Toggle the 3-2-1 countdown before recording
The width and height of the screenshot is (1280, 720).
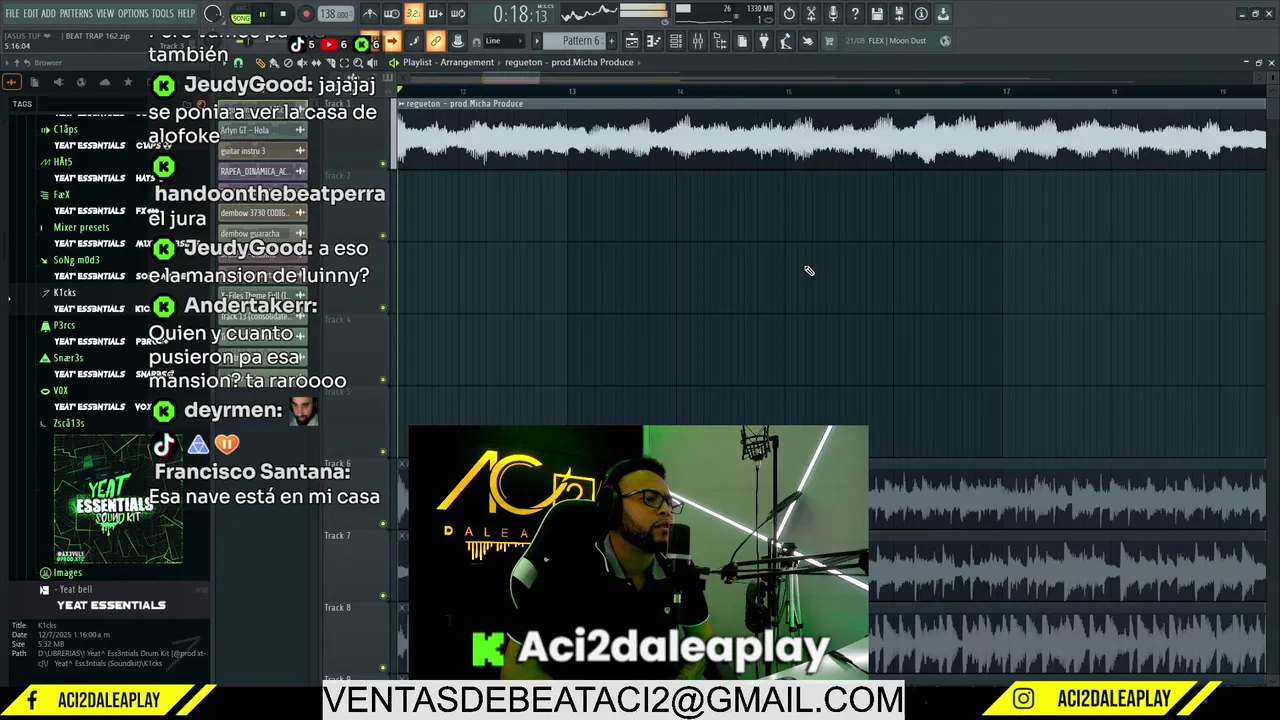(x=413, y=14)
